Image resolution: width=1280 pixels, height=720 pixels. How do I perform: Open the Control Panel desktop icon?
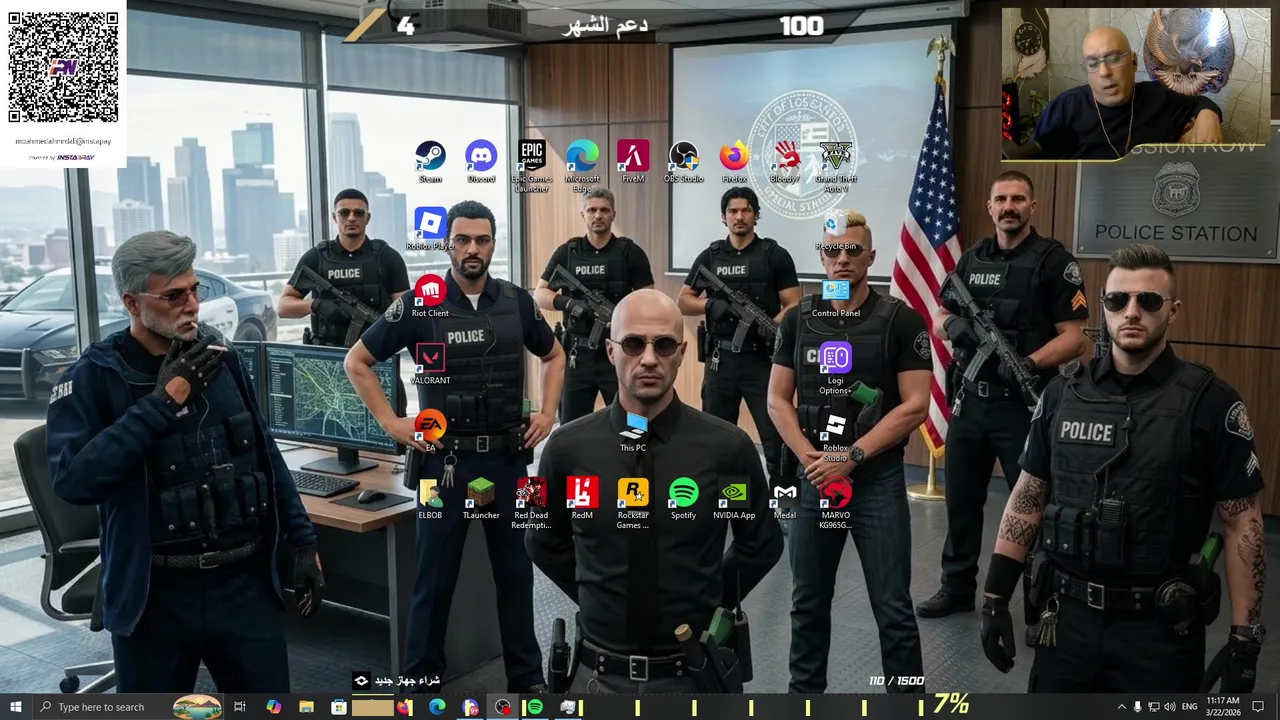pyautogui.click(x=836, y=296)
